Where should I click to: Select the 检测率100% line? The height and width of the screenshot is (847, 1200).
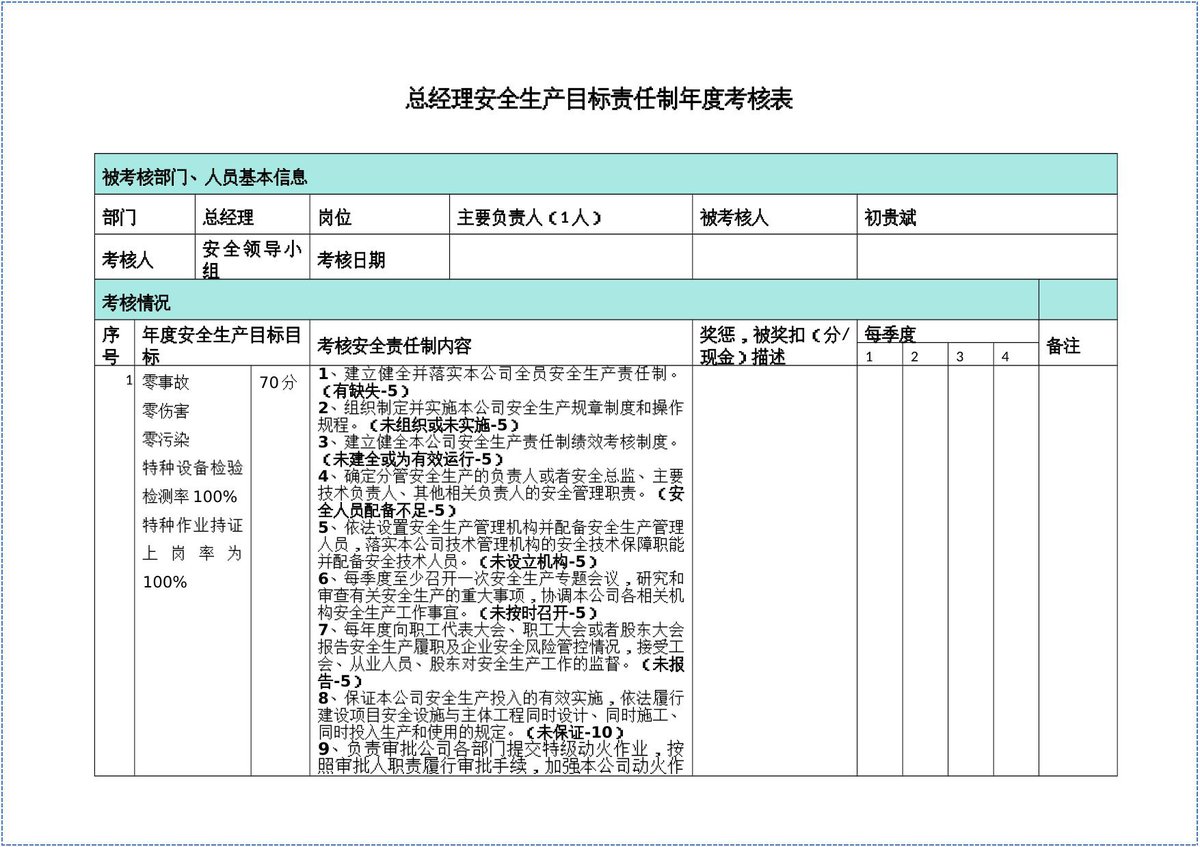tap(190, 496)
